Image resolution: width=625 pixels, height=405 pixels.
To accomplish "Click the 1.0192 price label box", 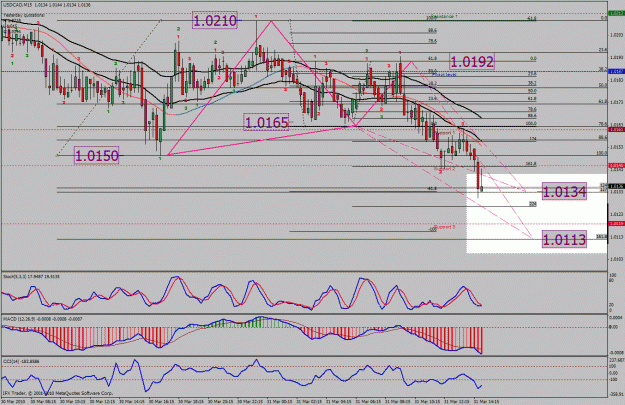I will [472, 61].
